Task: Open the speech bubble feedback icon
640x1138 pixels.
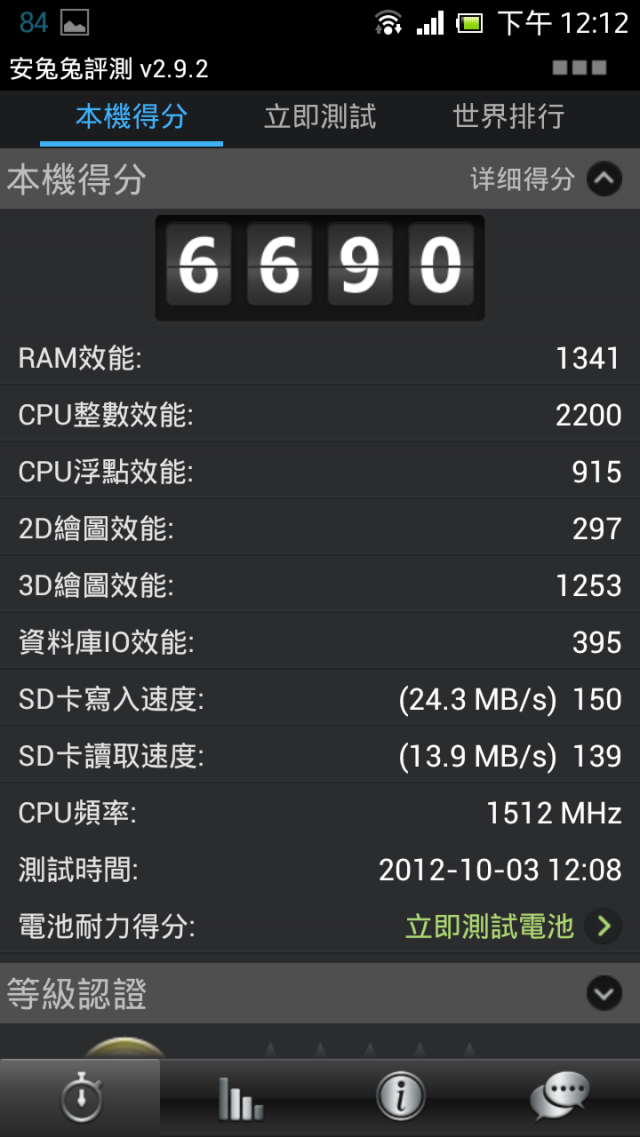Action: (x=559, y=1097)
